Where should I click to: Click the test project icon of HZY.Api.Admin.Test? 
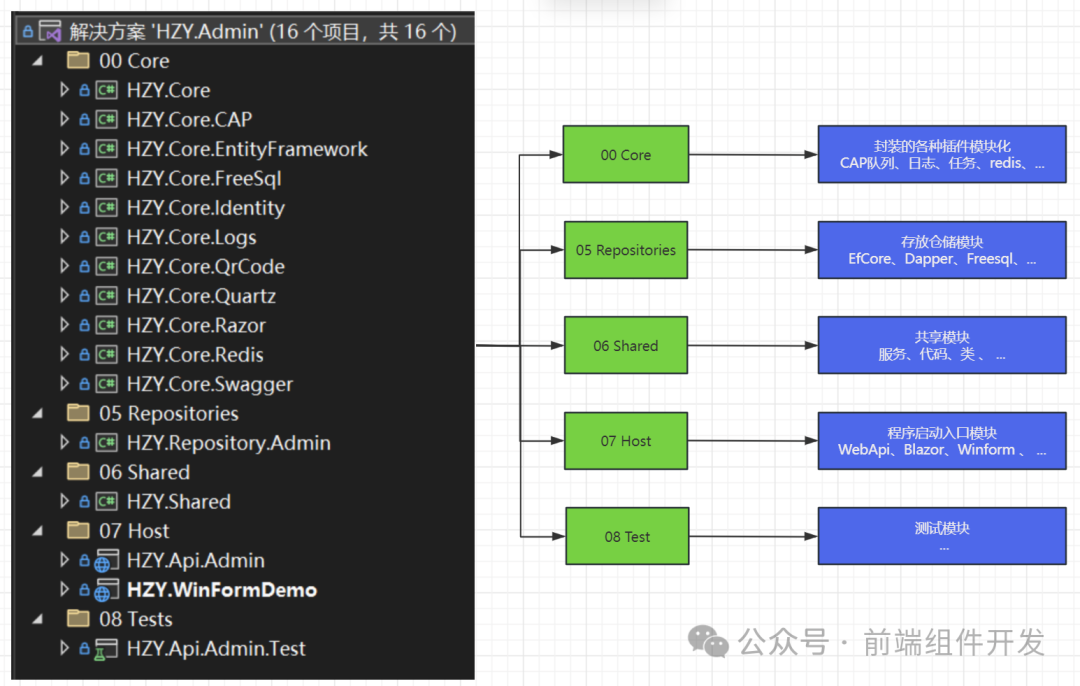click(x=106, y=649)
